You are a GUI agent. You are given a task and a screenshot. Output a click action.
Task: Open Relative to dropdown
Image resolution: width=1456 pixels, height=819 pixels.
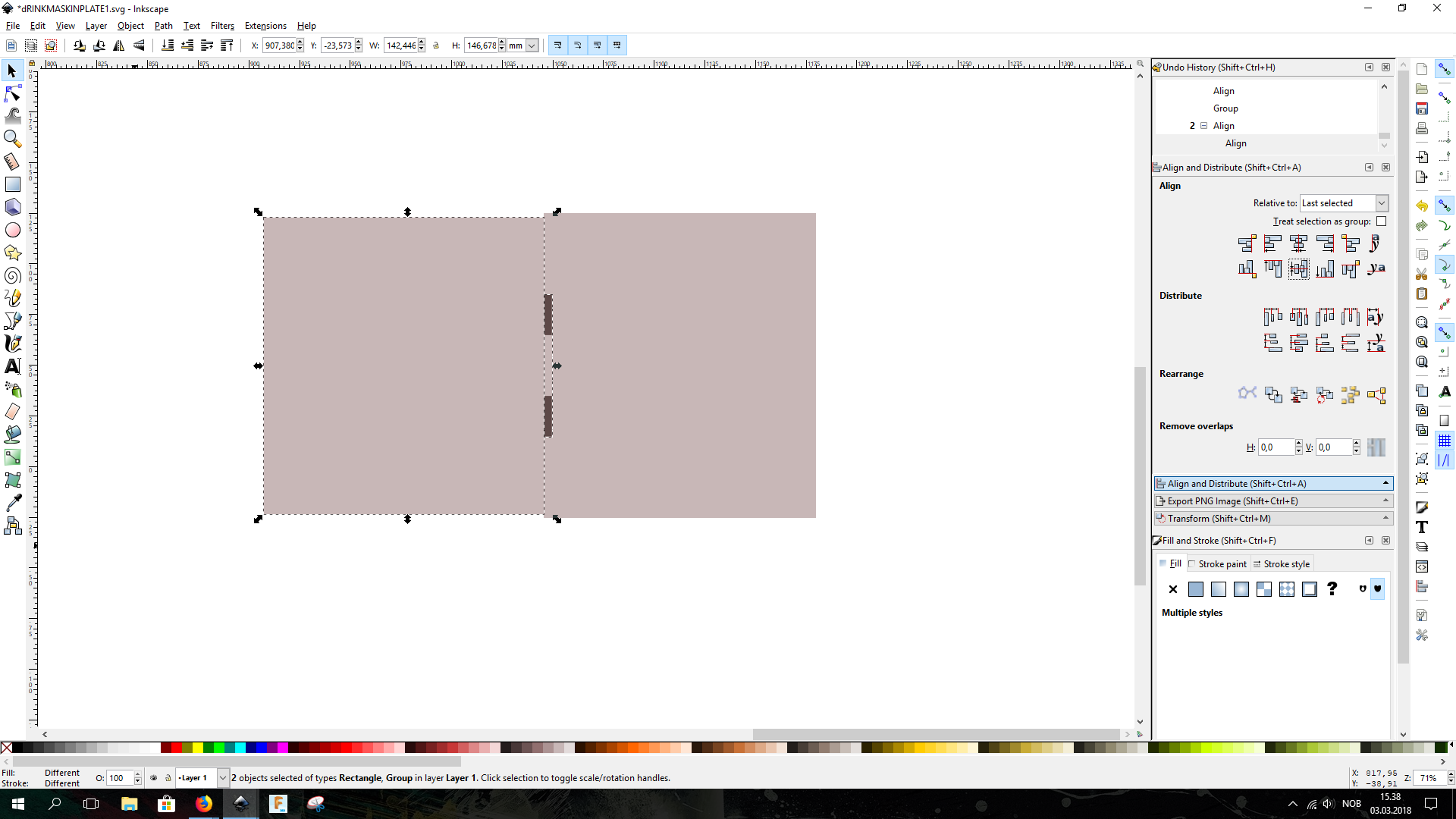1344,203
